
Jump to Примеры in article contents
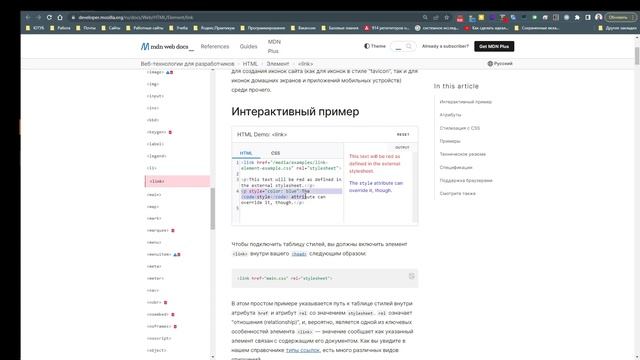pos(450,141)
